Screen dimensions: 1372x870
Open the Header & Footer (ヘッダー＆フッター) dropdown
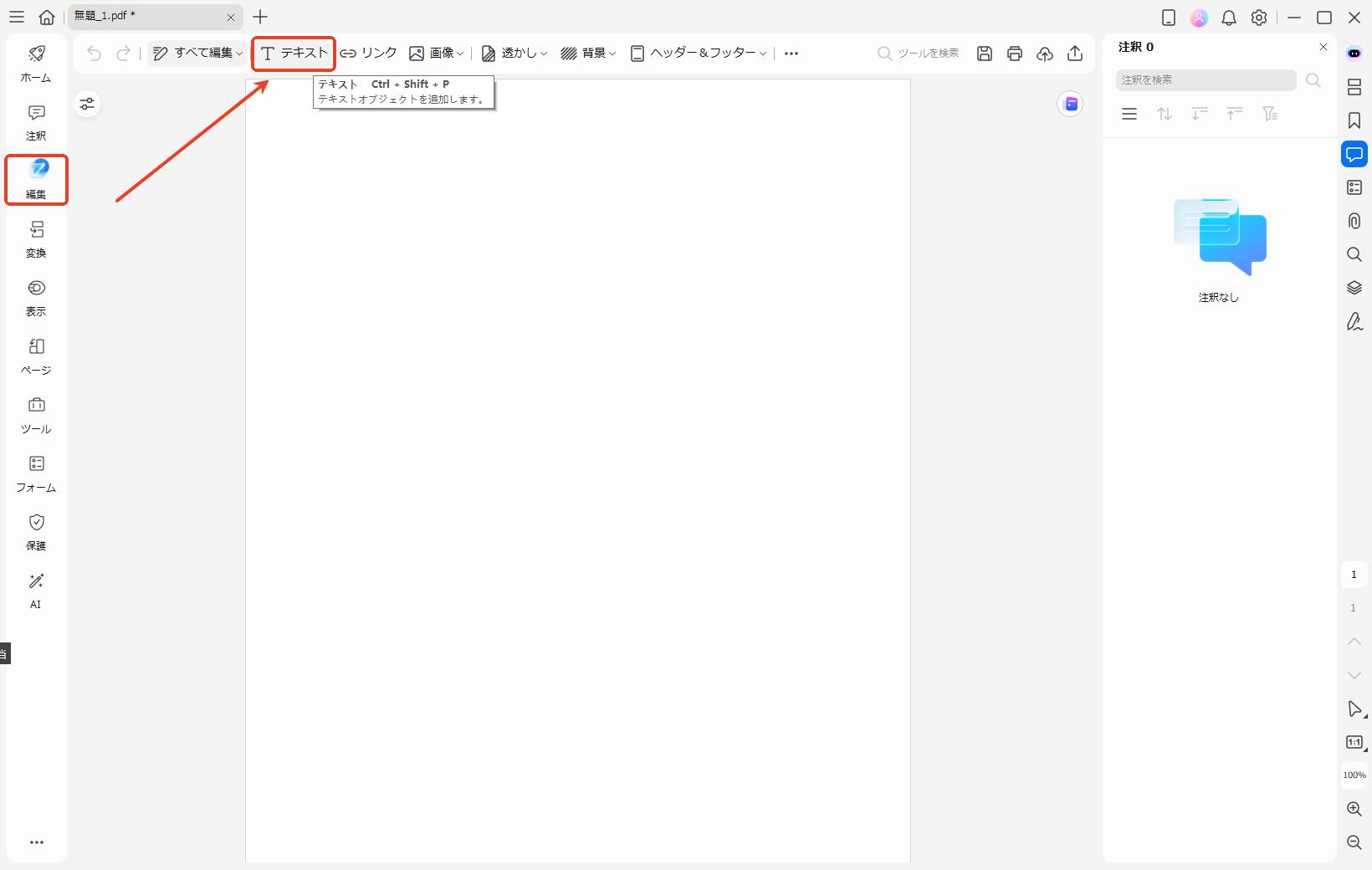click(699, 54)
